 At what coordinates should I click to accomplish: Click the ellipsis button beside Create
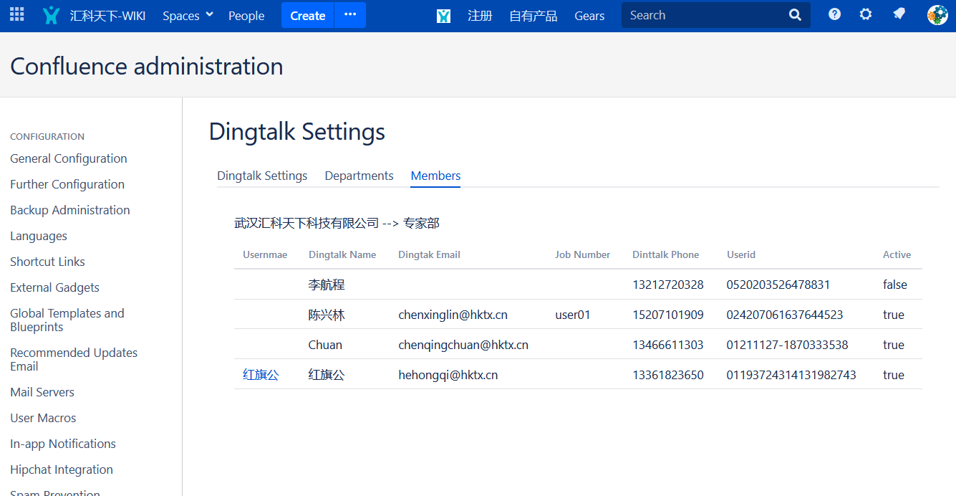tap(350, 15)
